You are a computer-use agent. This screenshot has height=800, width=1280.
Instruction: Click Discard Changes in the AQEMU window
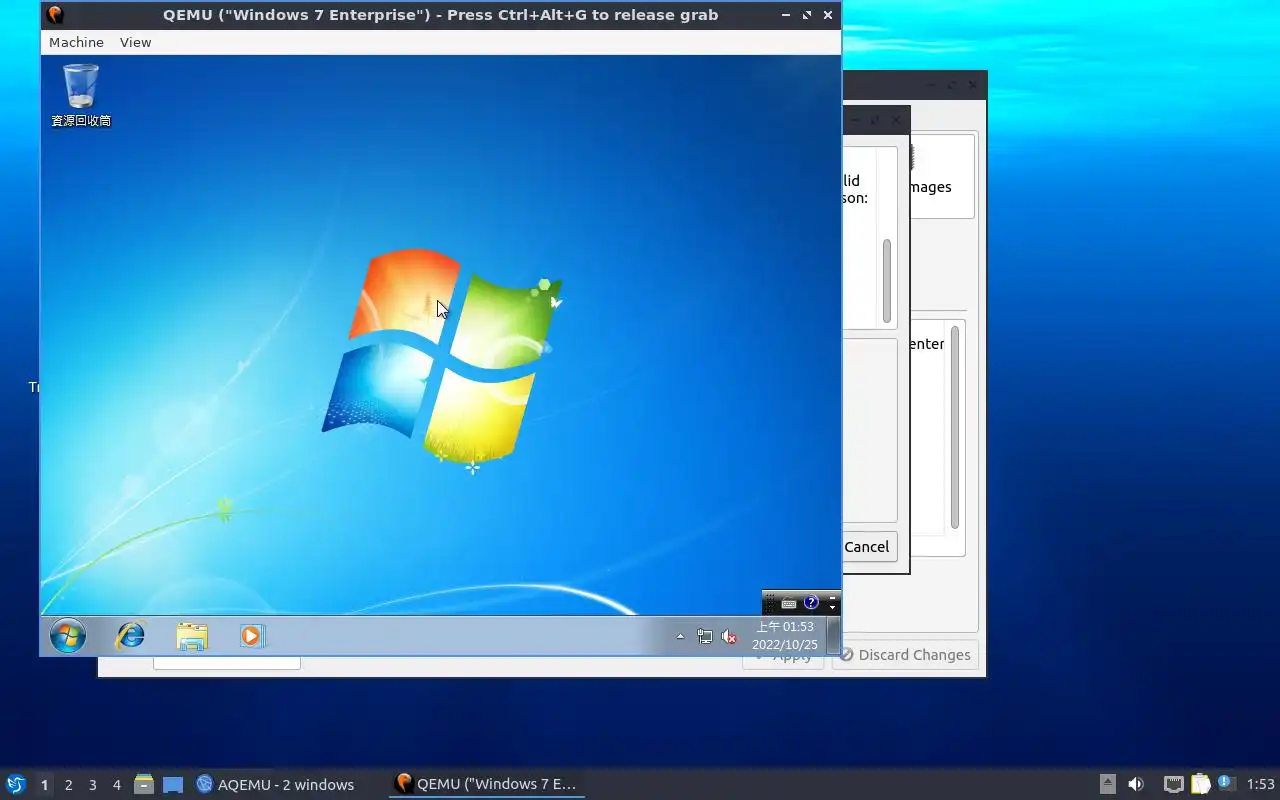tap(905, 655)
